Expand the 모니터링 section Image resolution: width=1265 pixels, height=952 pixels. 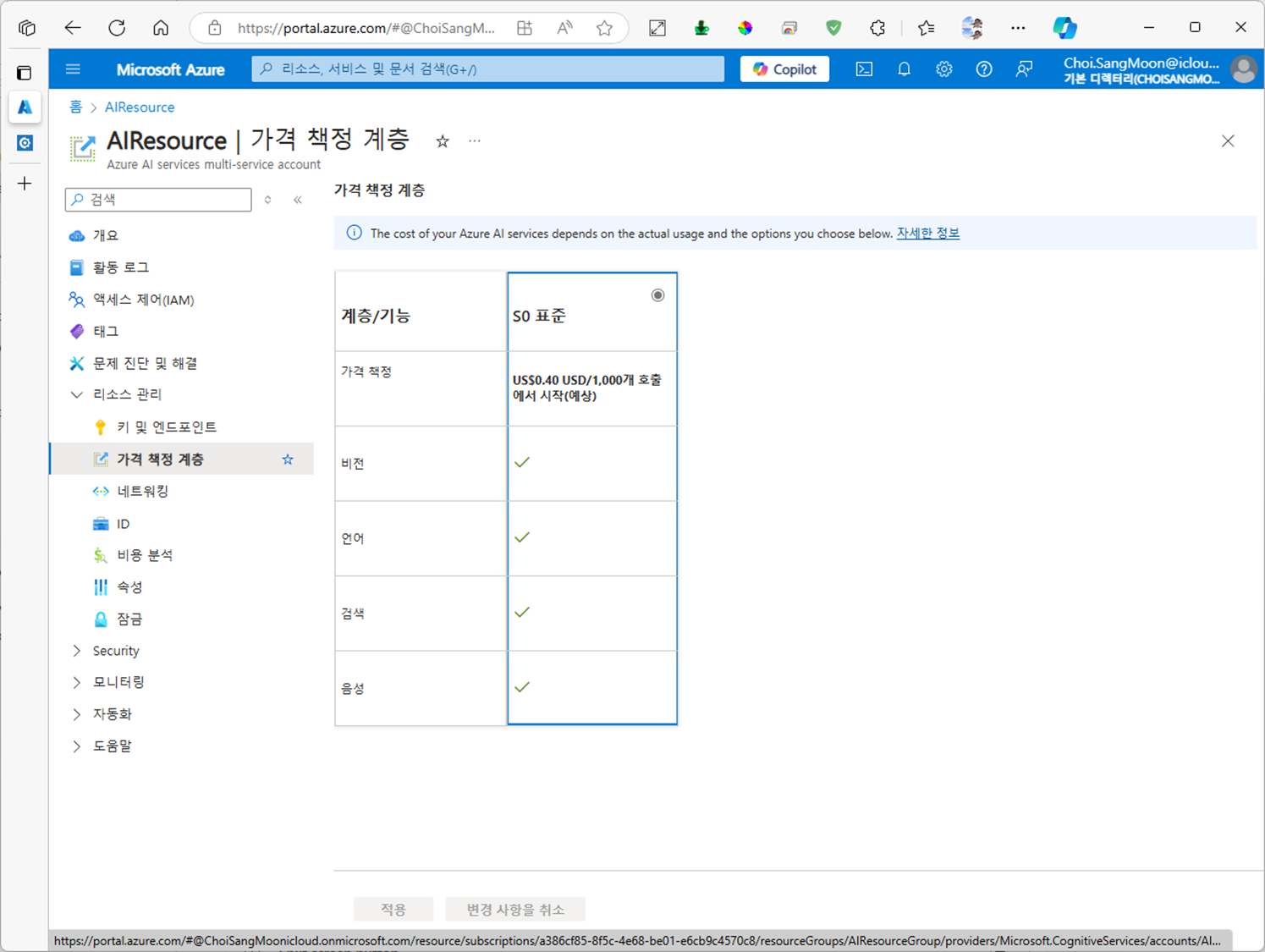click(x=77, y=682)
